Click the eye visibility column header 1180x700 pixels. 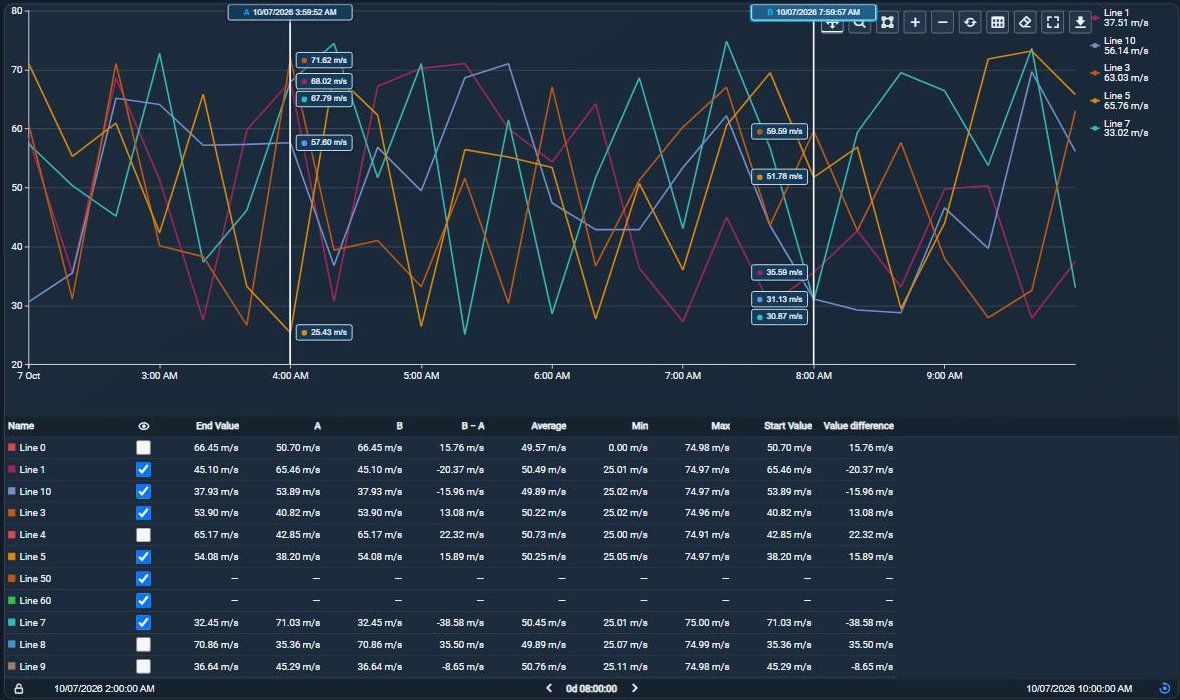click(x=144, y=426)
